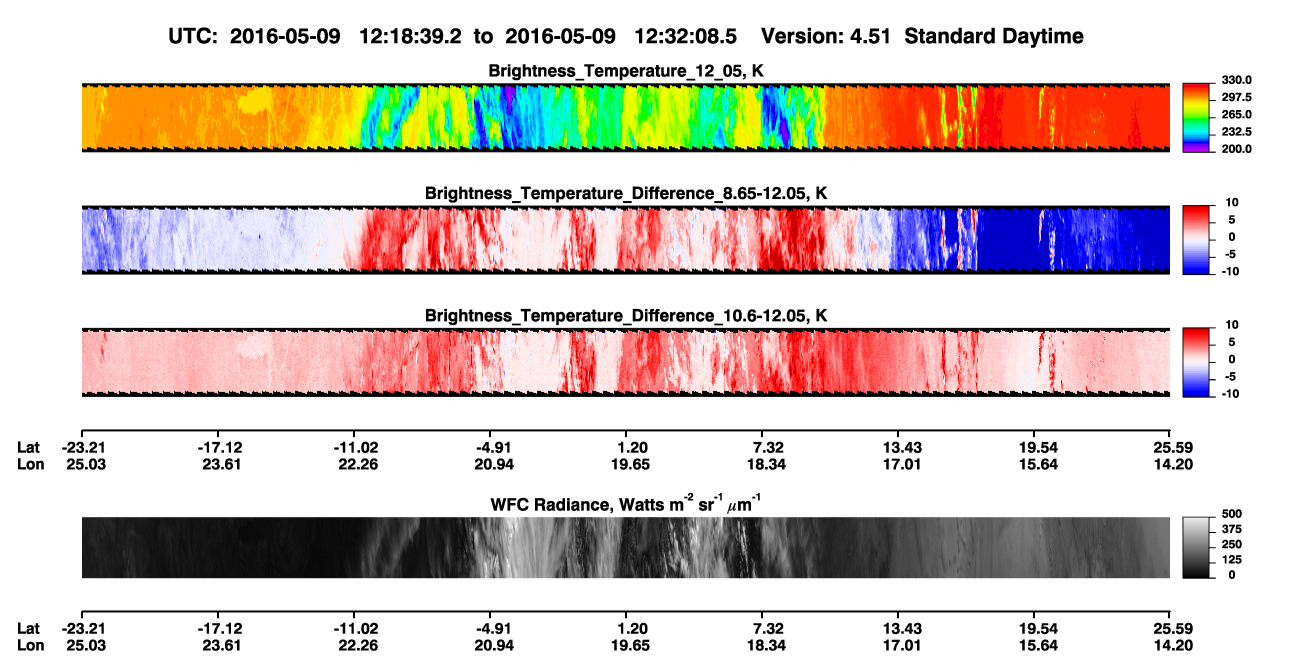Click the 'Brightness_Temperature_Difference_8.65-12.05, K' title
Image resolution: width=1300 pixels, height=667 pixels.
click(626, 193)
